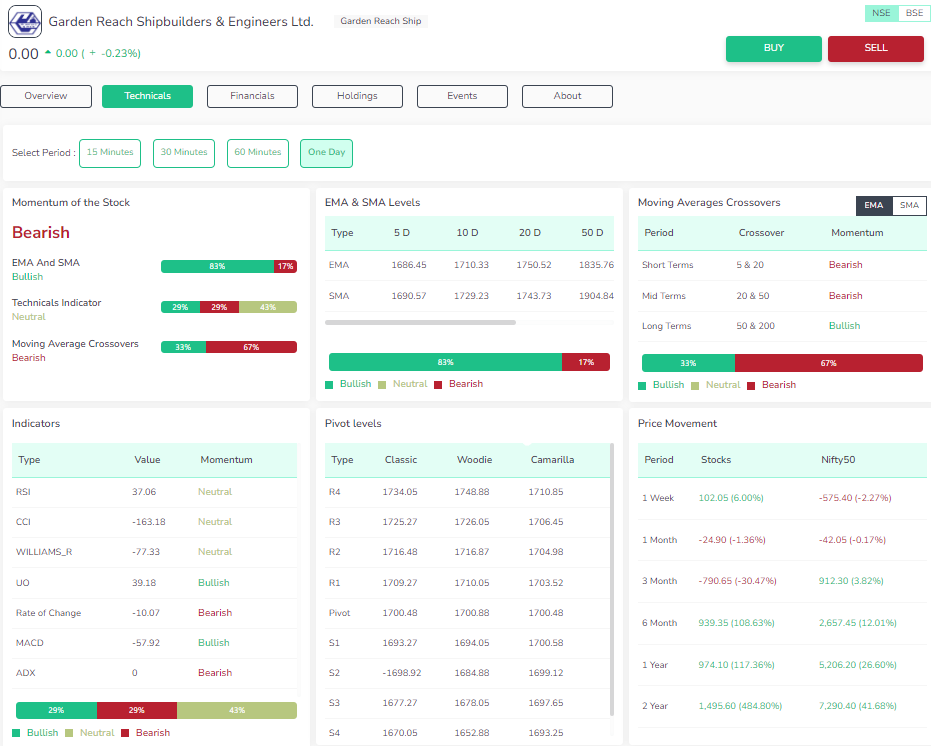Switch exchange to BSE

pyautogui.click(x=912, y=13)
